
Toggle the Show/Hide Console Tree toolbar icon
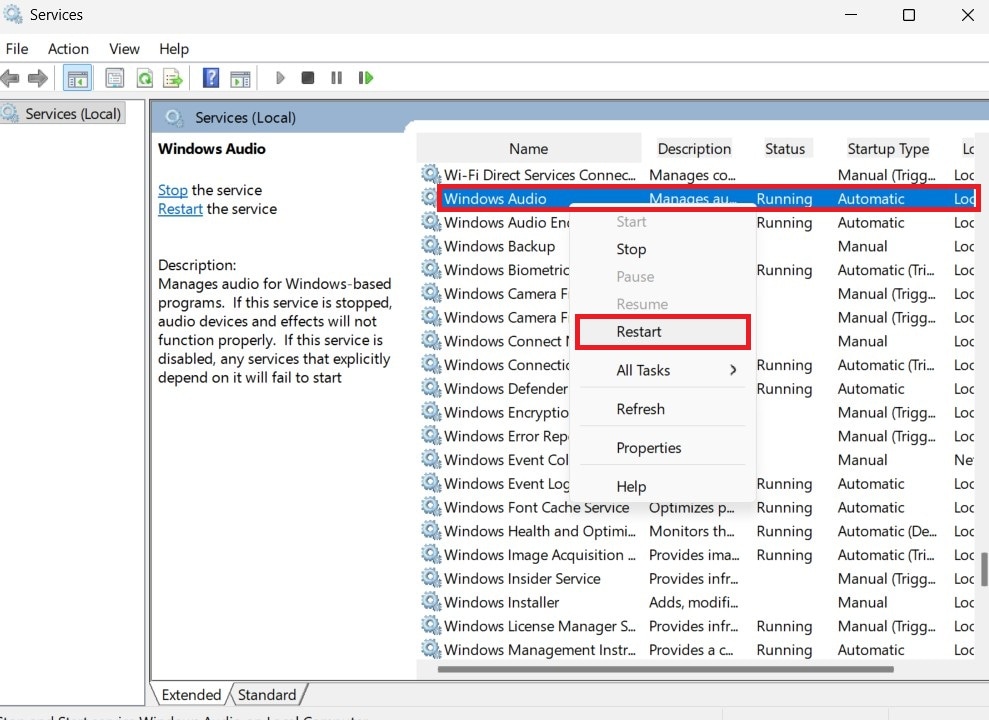point(78,78)
